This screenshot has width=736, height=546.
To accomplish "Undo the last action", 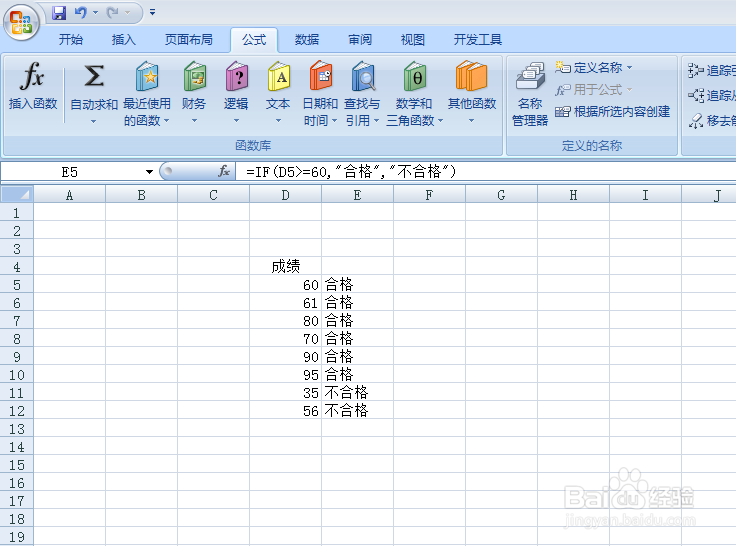I will point(80,13).
